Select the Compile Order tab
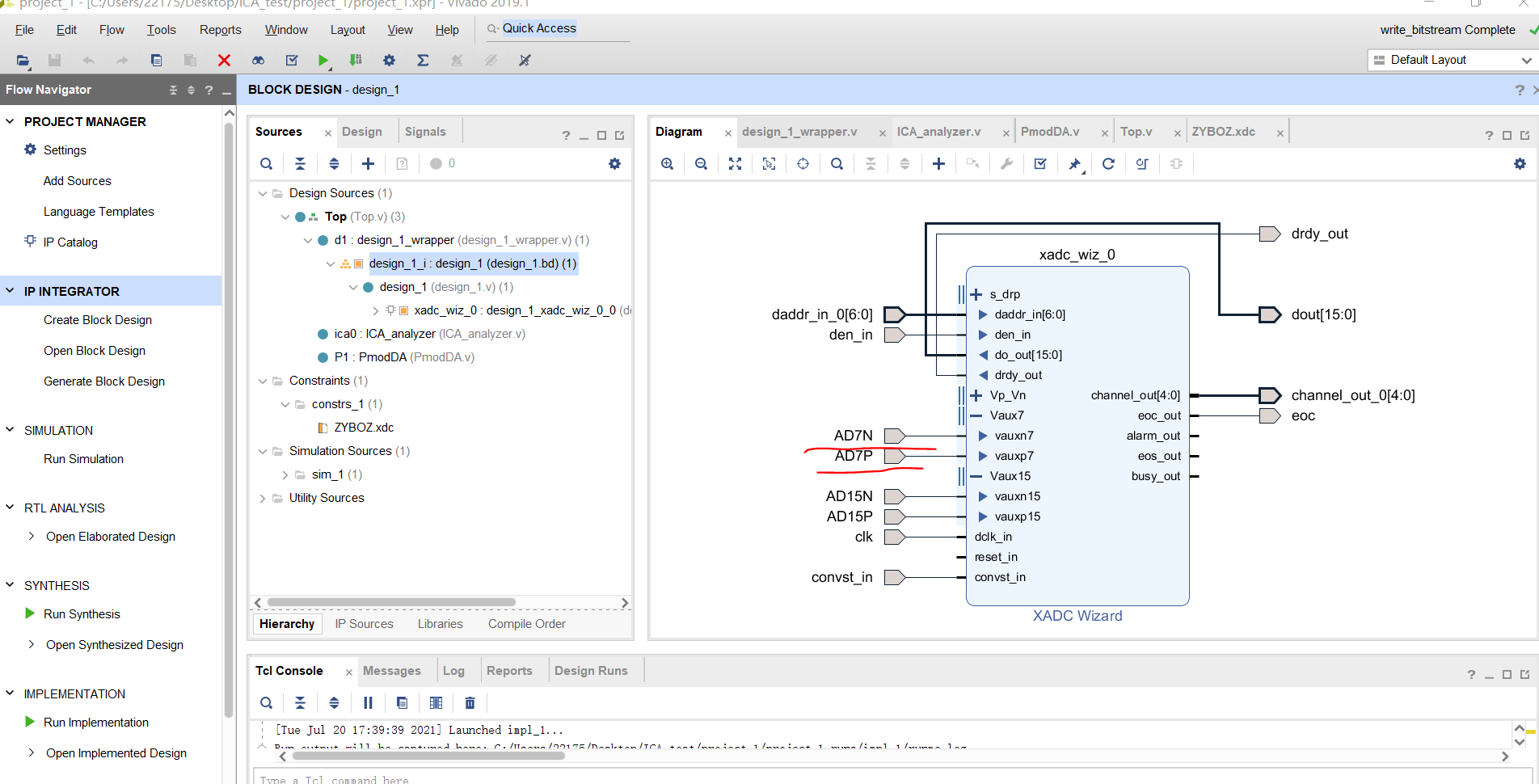Viewport: 1539px width, 784px height. [527, 624]
